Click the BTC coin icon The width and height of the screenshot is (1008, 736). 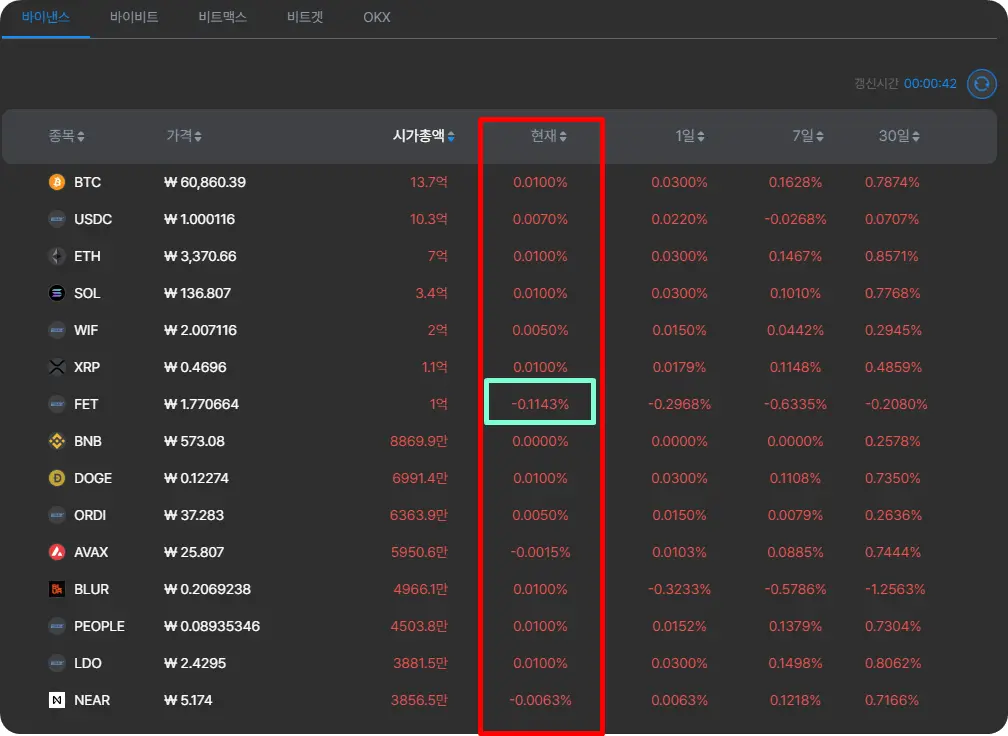[57, 182]
